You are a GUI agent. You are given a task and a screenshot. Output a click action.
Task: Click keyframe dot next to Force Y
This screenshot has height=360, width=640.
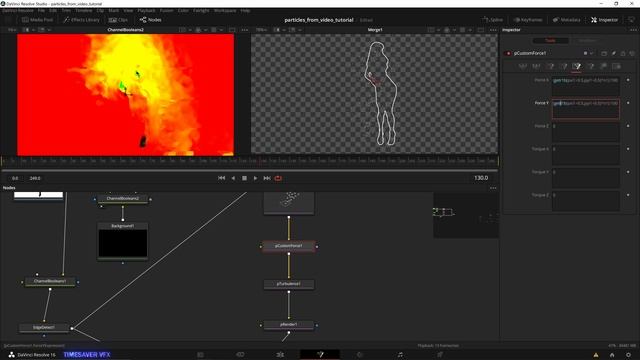(628, 103)
